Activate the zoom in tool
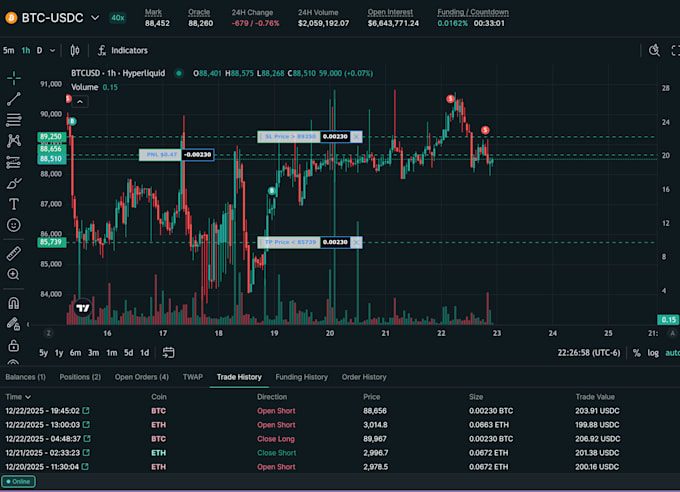The width and height of the screenshot is (680, 492). point(14,274)
